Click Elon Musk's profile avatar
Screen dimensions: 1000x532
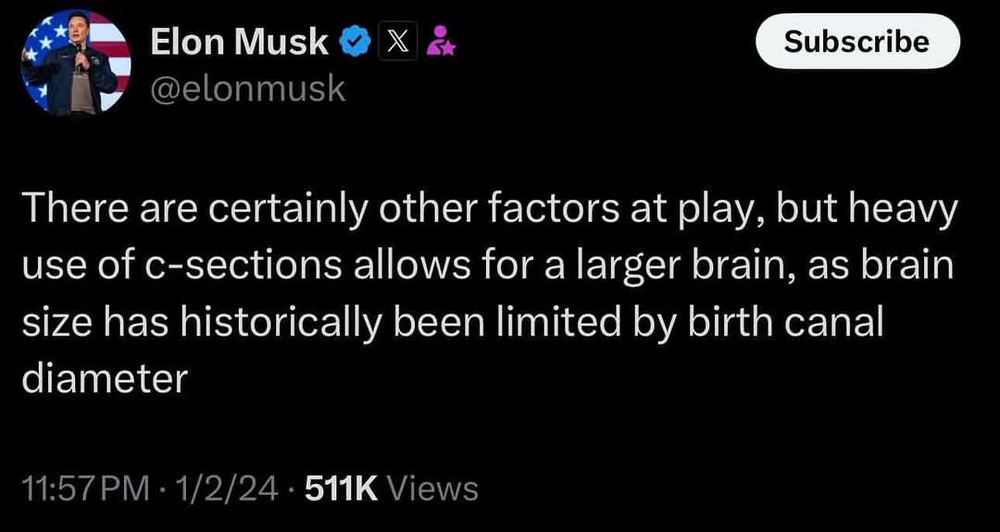(x=76, y=65)
